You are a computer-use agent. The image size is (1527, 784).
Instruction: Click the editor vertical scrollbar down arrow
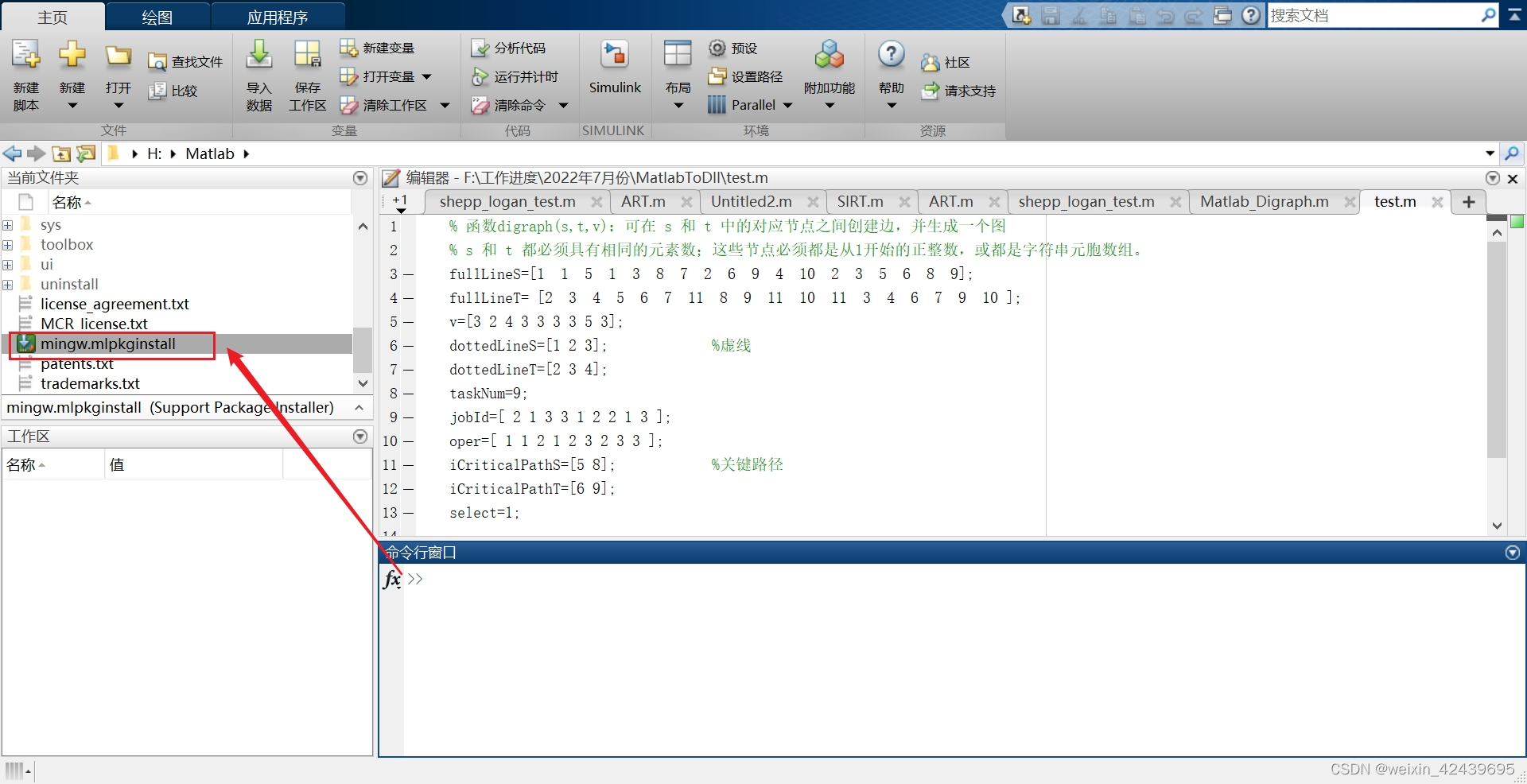tap(1497, 526)
